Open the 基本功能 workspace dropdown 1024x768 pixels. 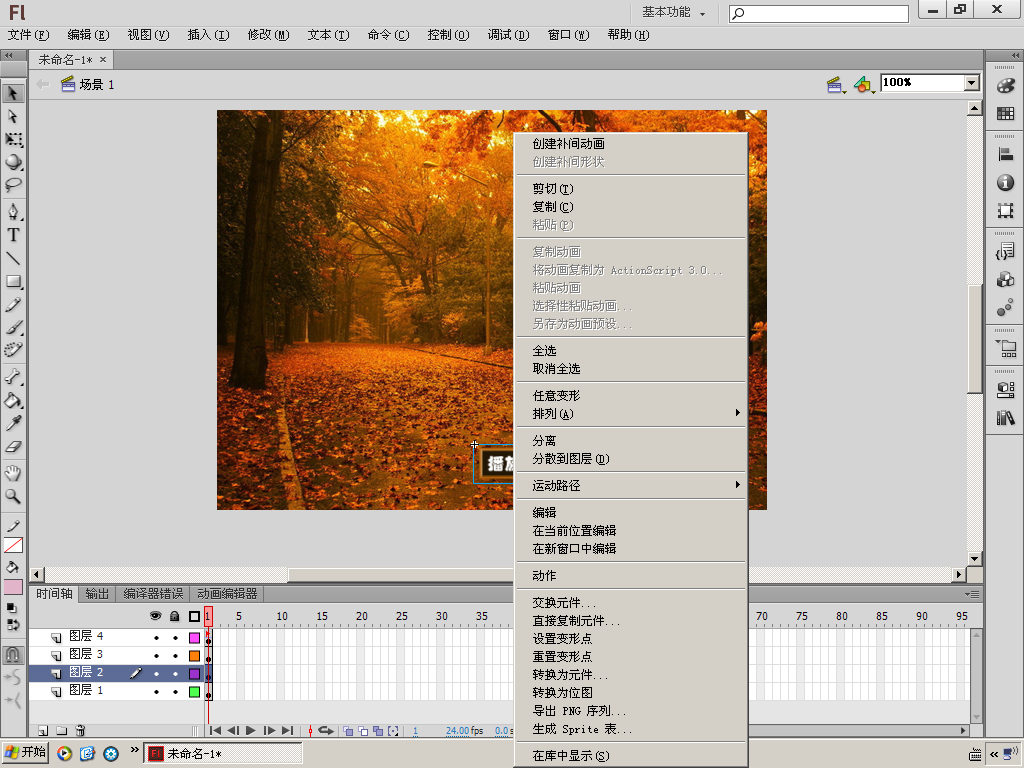(x=674, y=12)
